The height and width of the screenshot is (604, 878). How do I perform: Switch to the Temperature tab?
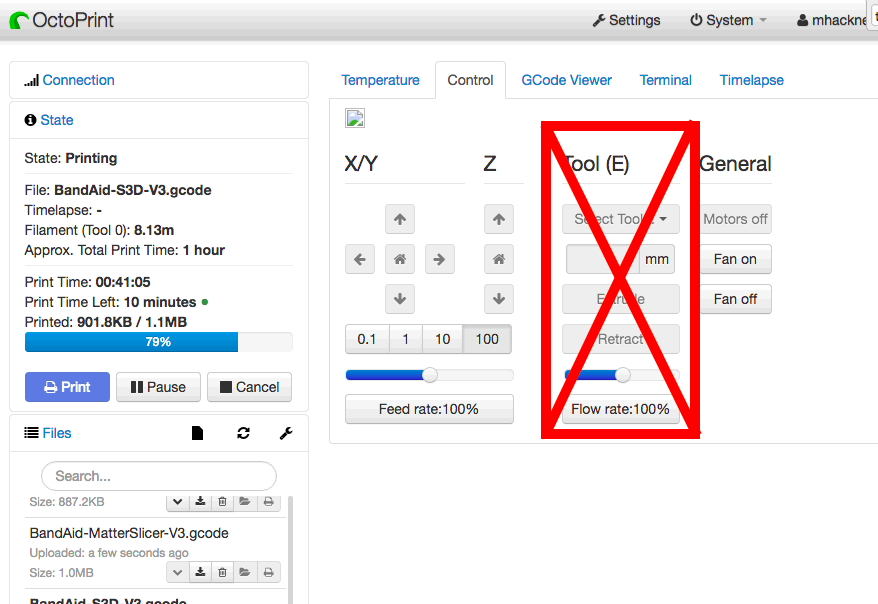(x=380, y=80)
